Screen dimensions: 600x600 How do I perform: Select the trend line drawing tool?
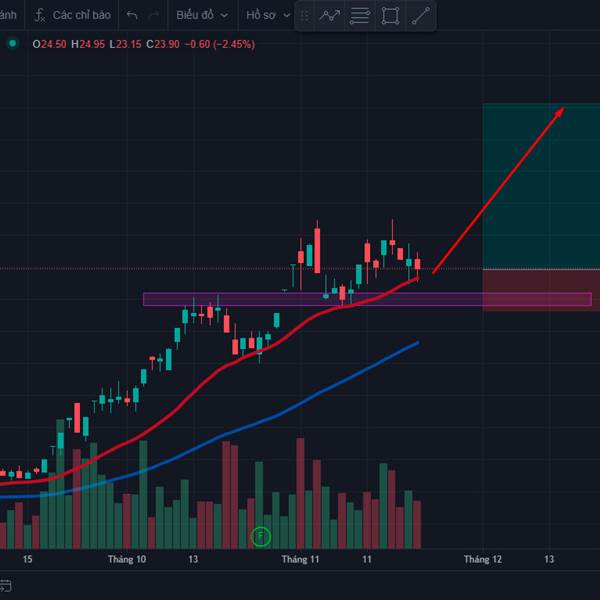click(x=421, y=16)
